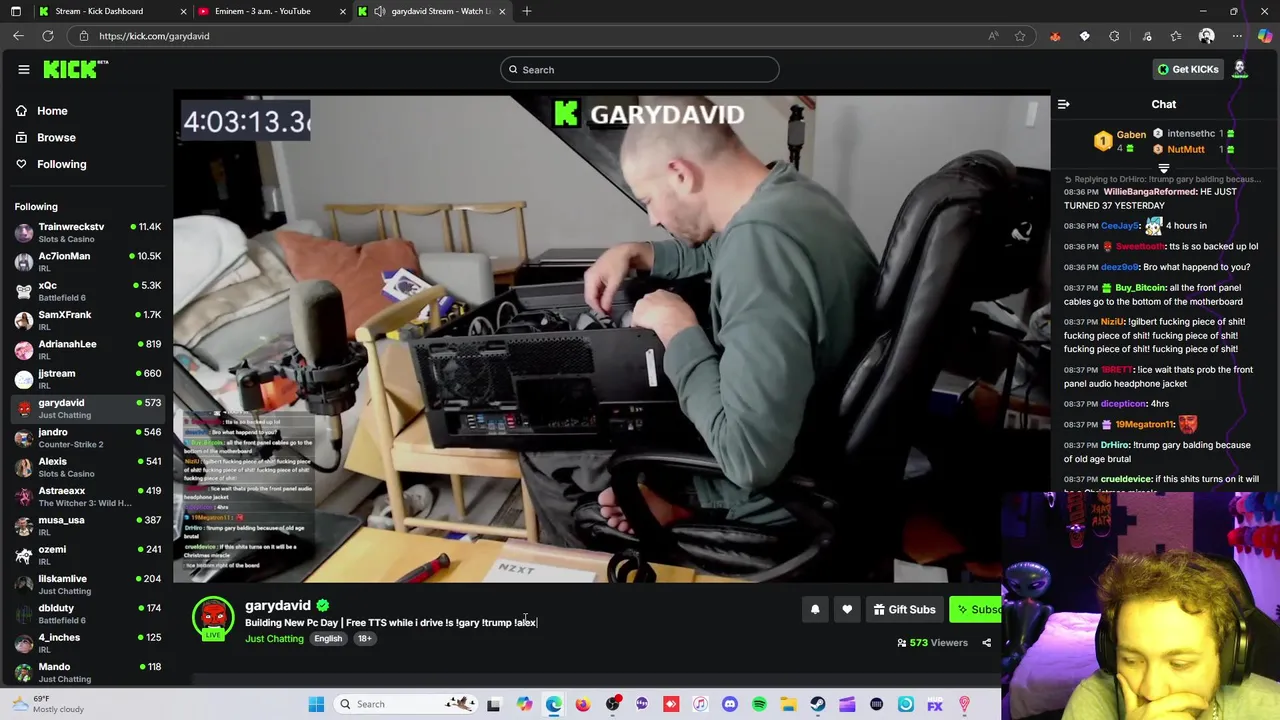Select the garydavid Stream browser tab

432,11
